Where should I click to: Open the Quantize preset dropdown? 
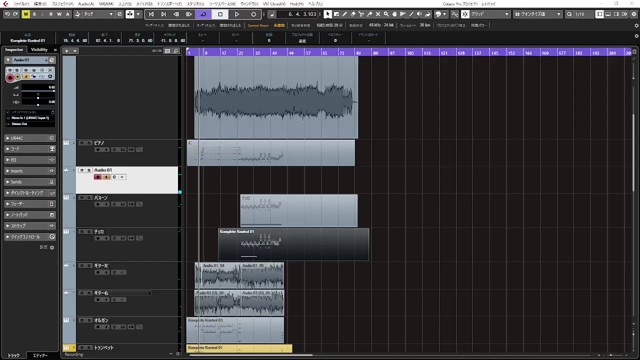[x=538, y=14]
